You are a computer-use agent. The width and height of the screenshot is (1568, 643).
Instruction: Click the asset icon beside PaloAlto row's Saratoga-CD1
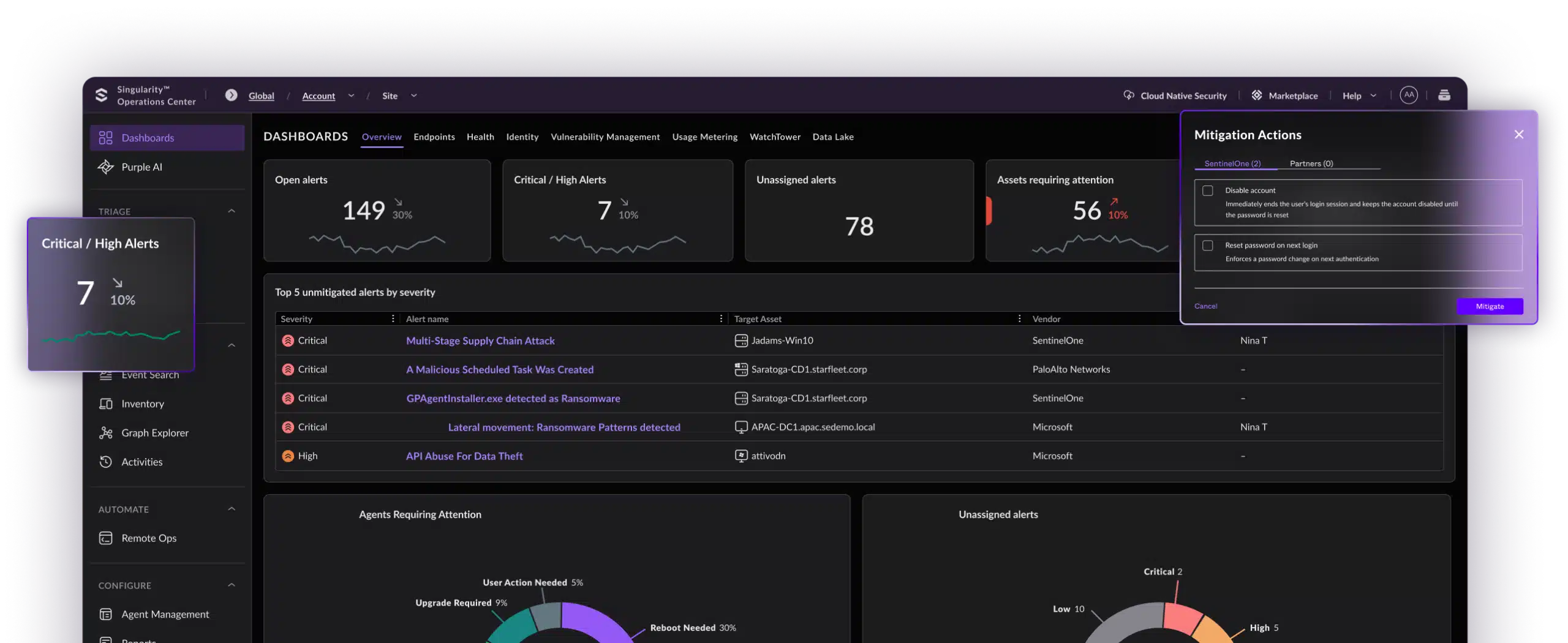[x=741, y=369]
